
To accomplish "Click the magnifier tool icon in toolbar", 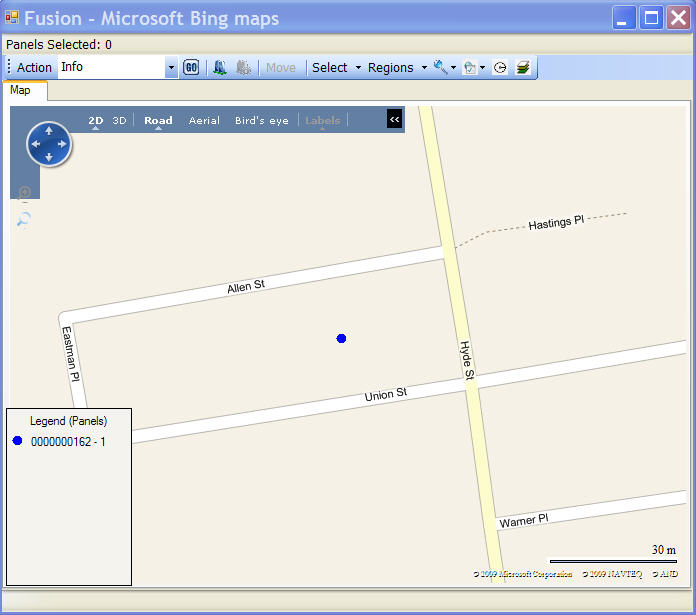I will (x=440, y=67).
